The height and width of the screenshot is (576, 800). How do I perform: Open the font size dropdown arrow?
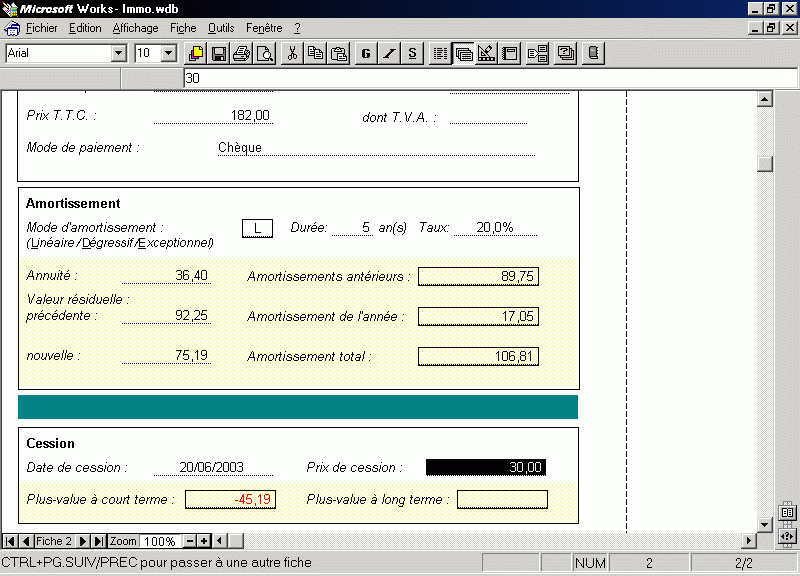point(168,53)
